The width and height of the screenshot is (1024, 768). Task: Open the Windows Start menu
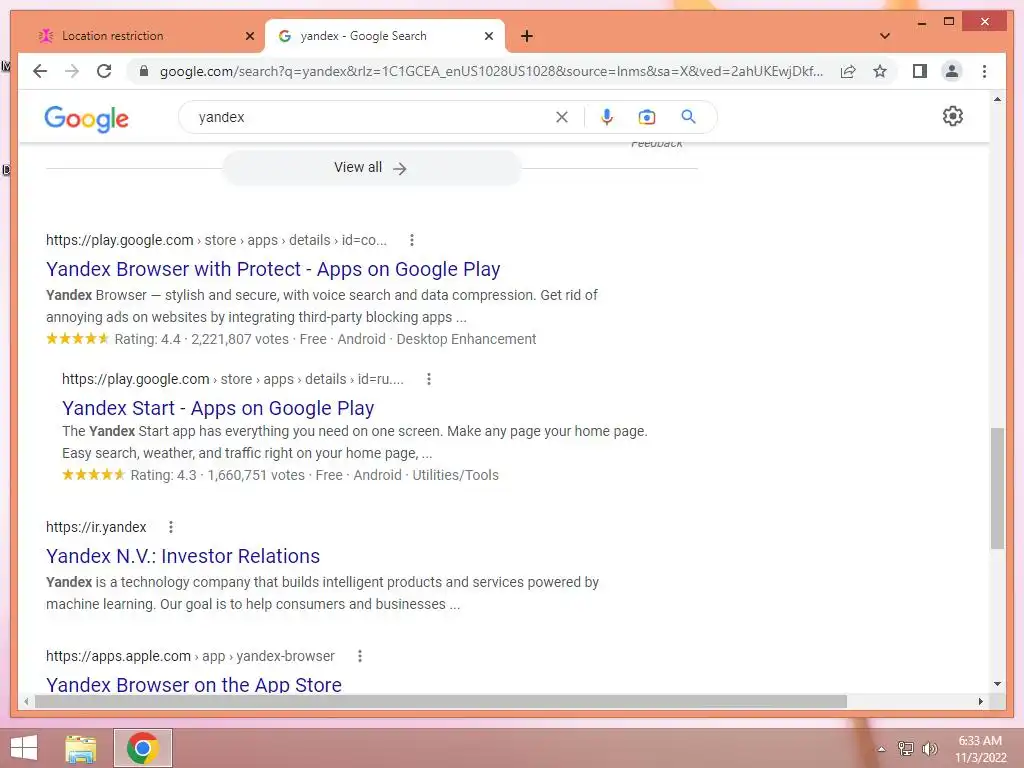24,748
